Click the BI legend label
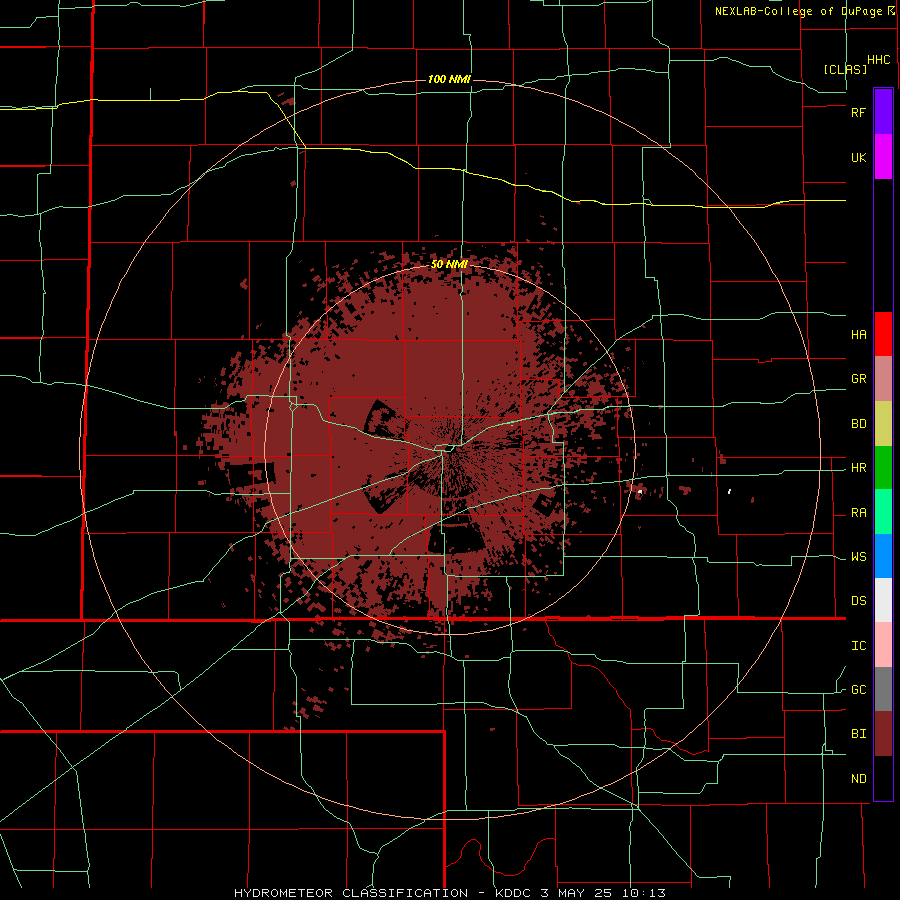The width and height of the screenshot is (900, 900). click(x=859, y=734)
